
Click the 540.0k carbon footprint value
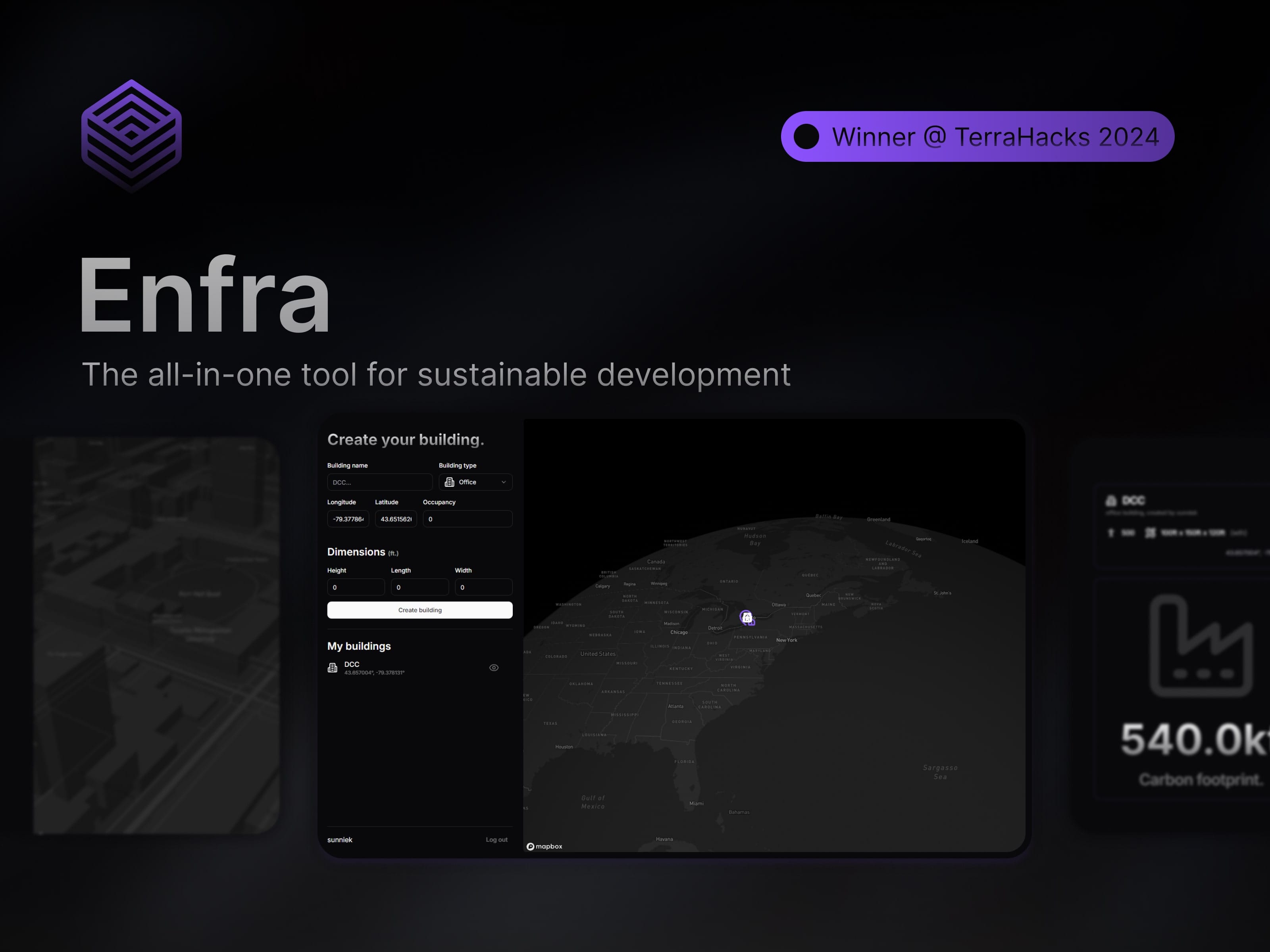[x=1194, y=739]
